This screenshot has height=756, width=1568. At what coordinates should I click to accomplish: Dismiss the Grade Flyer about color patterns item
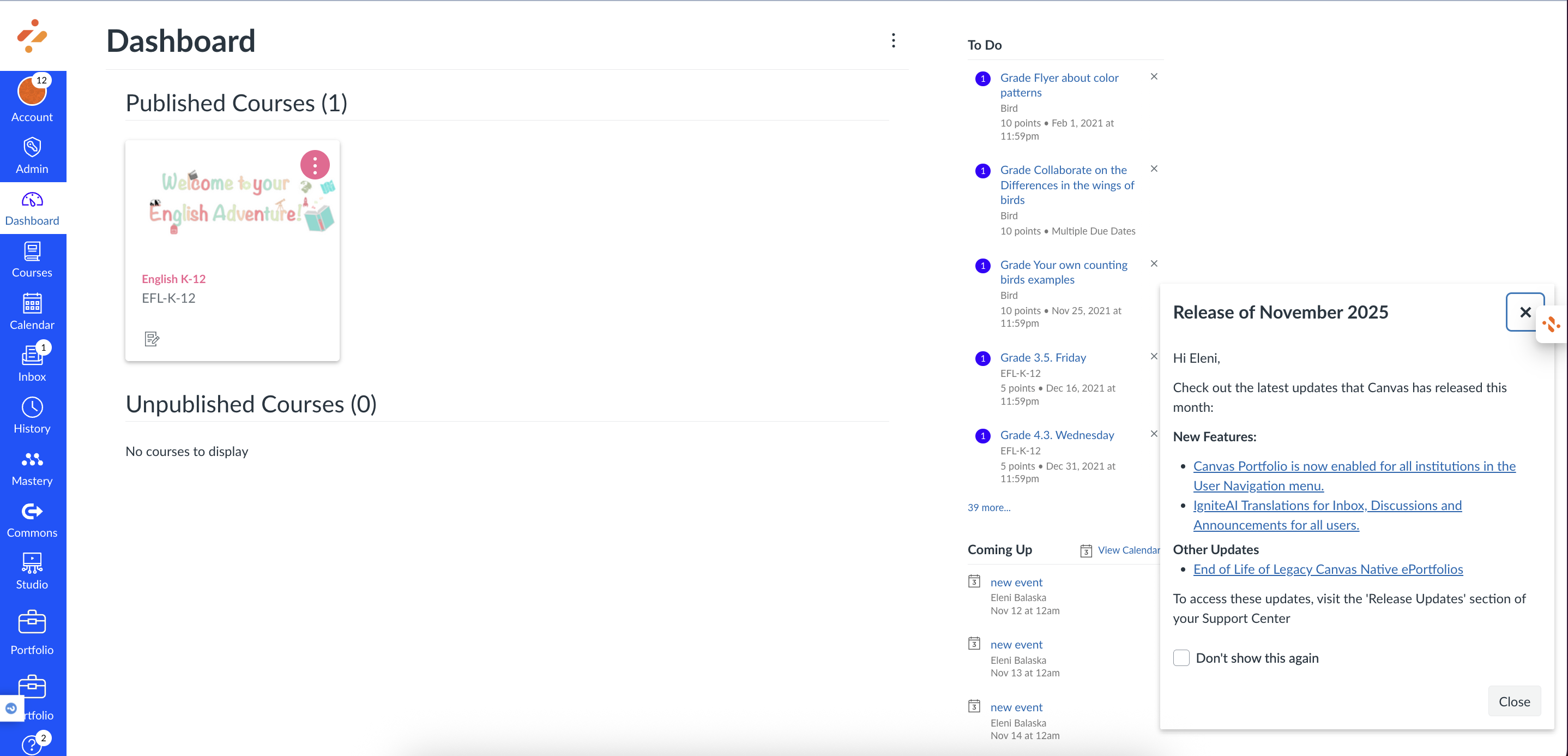(x=1154, y=77)
